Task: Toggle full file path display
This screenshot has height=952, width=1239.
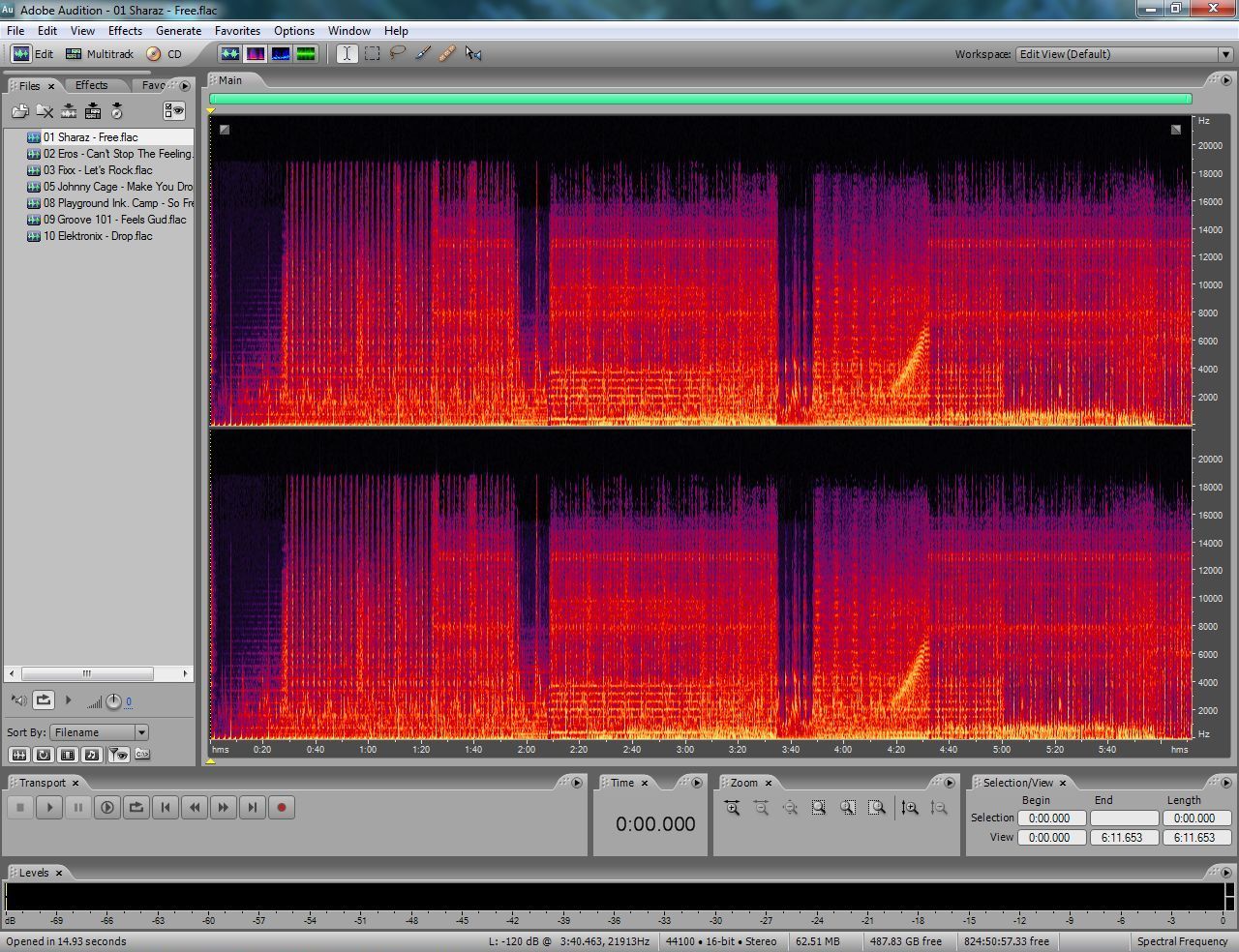Action: [x=142, y=755]
